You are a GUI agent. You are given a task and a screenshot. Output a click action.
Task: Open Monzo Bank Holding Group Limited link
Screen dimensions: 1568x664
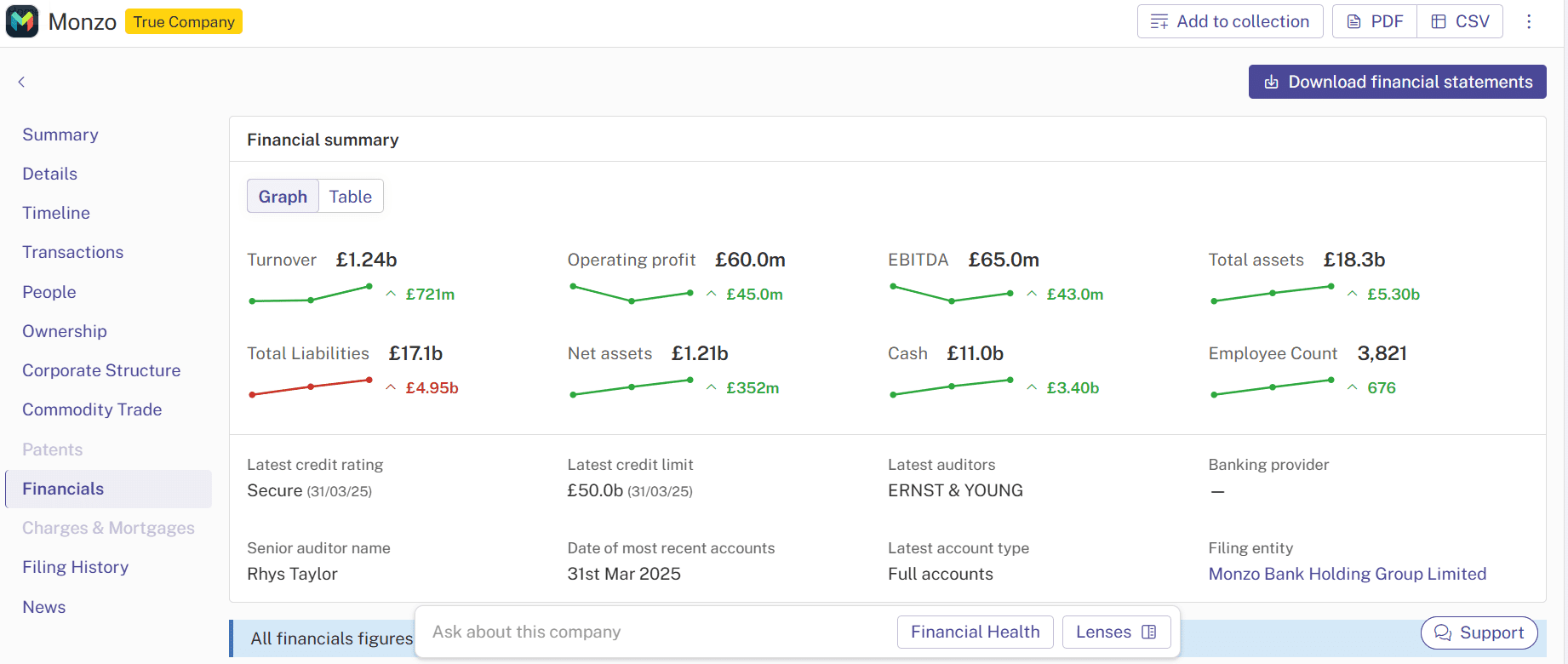[x=1348, y=574]
